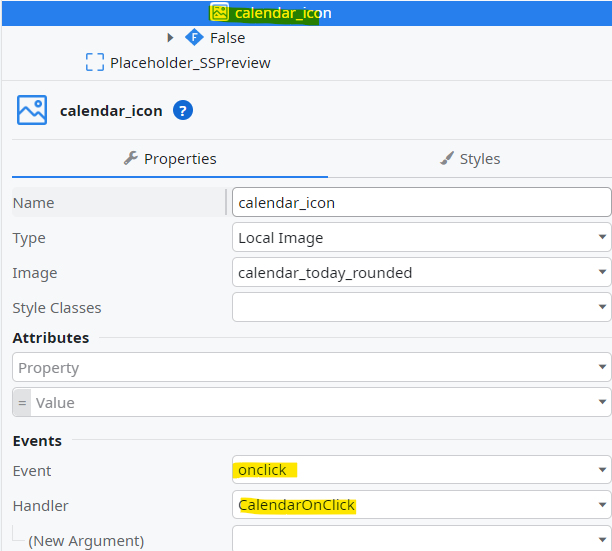
Task: Click the calendar_icon heading text in the properties panel
Action: (x=111, y=111)
